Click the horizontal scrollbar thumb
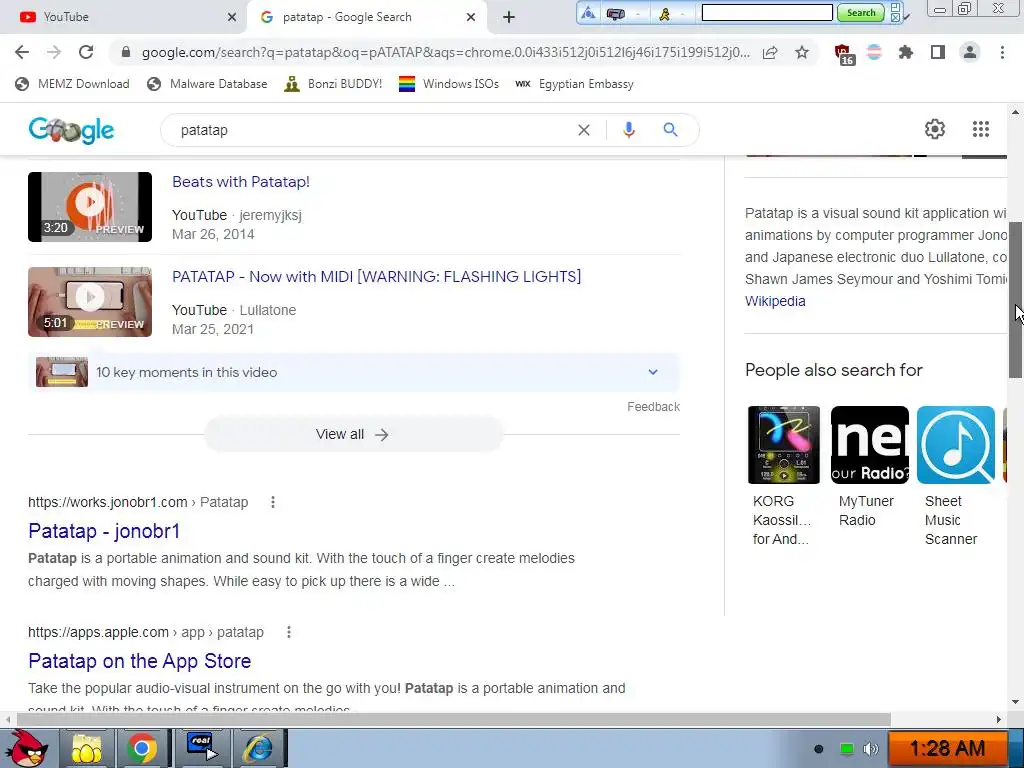The width and height of the screenshot is (1024, 768). click(x=453, y=720)
